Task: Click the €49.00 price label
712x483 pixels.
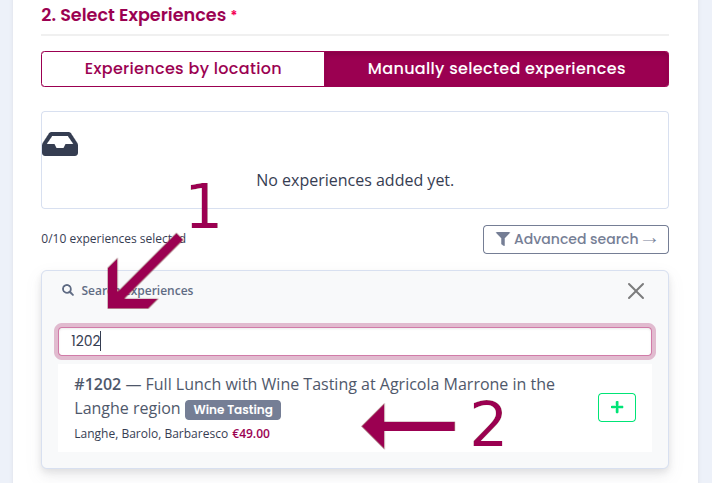Action: pyautogui.click(x=251, y=434)
